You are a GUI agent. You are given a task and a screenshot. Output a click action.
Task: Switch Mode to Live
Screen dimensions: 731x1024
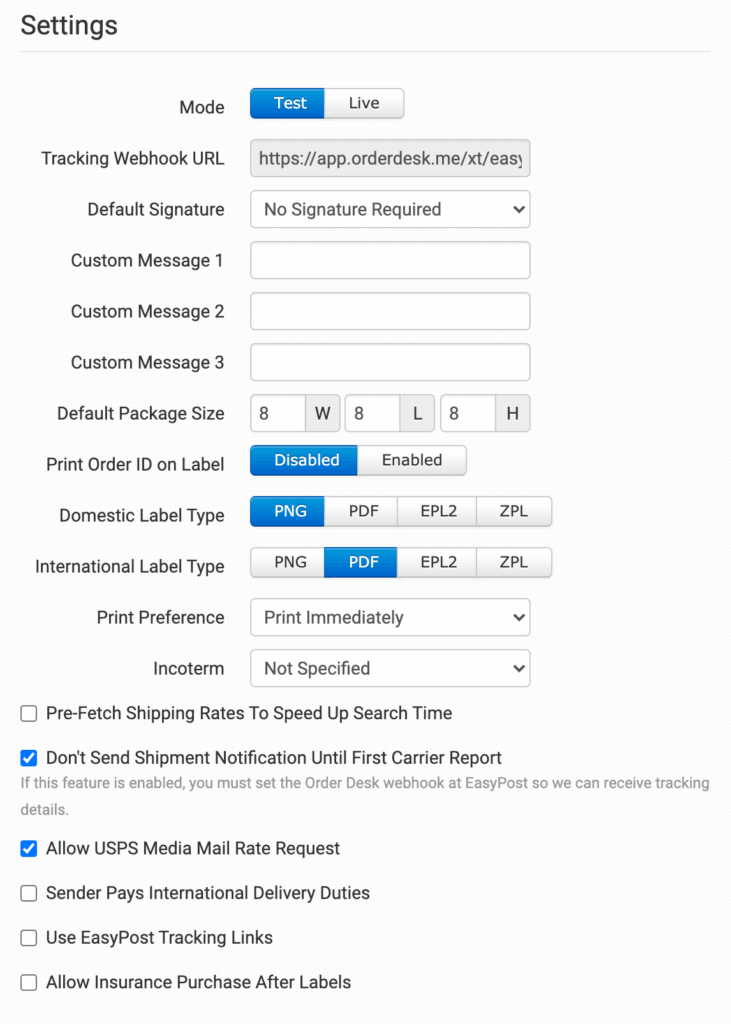coord(364,103)
